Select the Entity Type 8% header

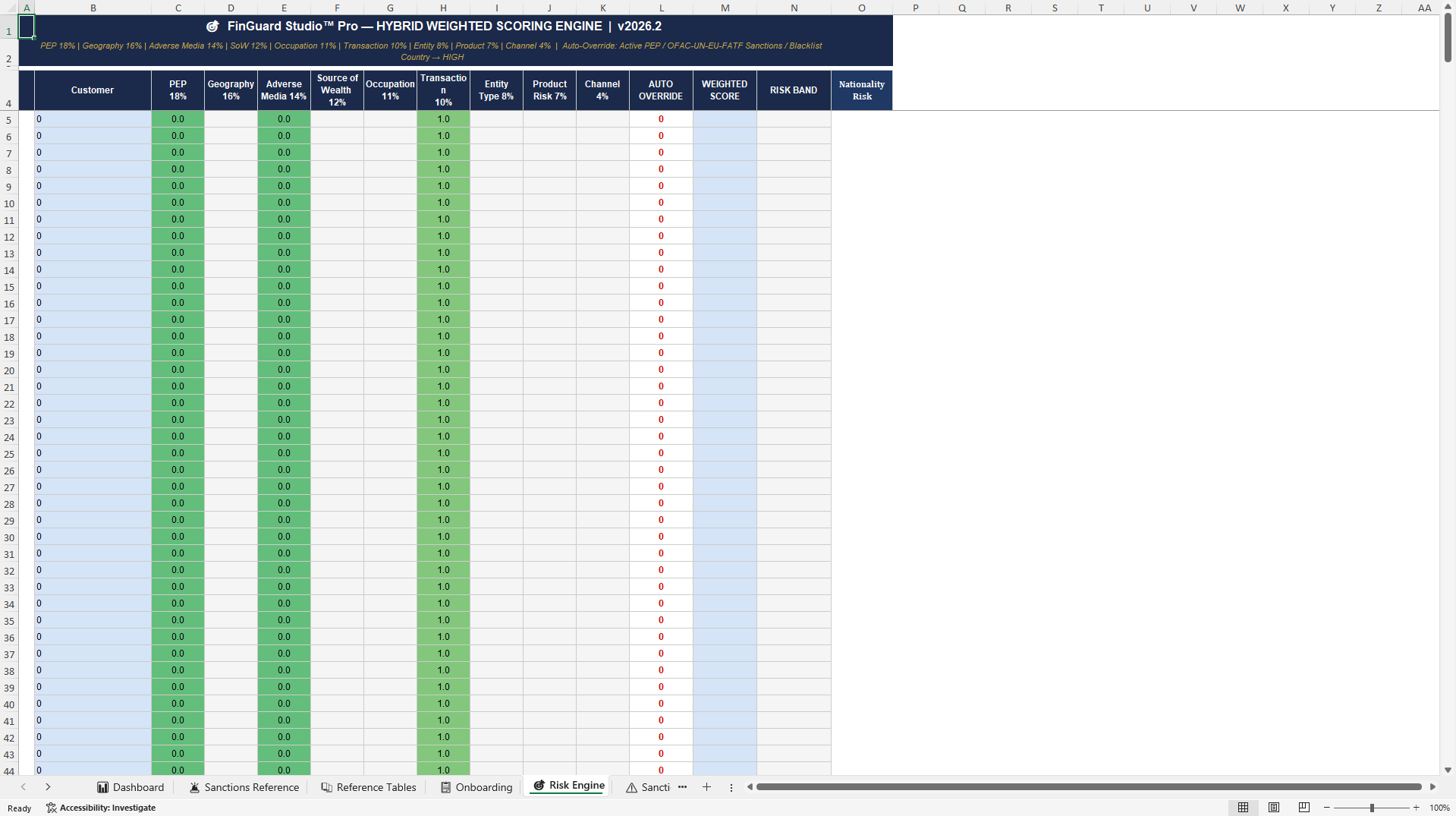coord(496,90)
